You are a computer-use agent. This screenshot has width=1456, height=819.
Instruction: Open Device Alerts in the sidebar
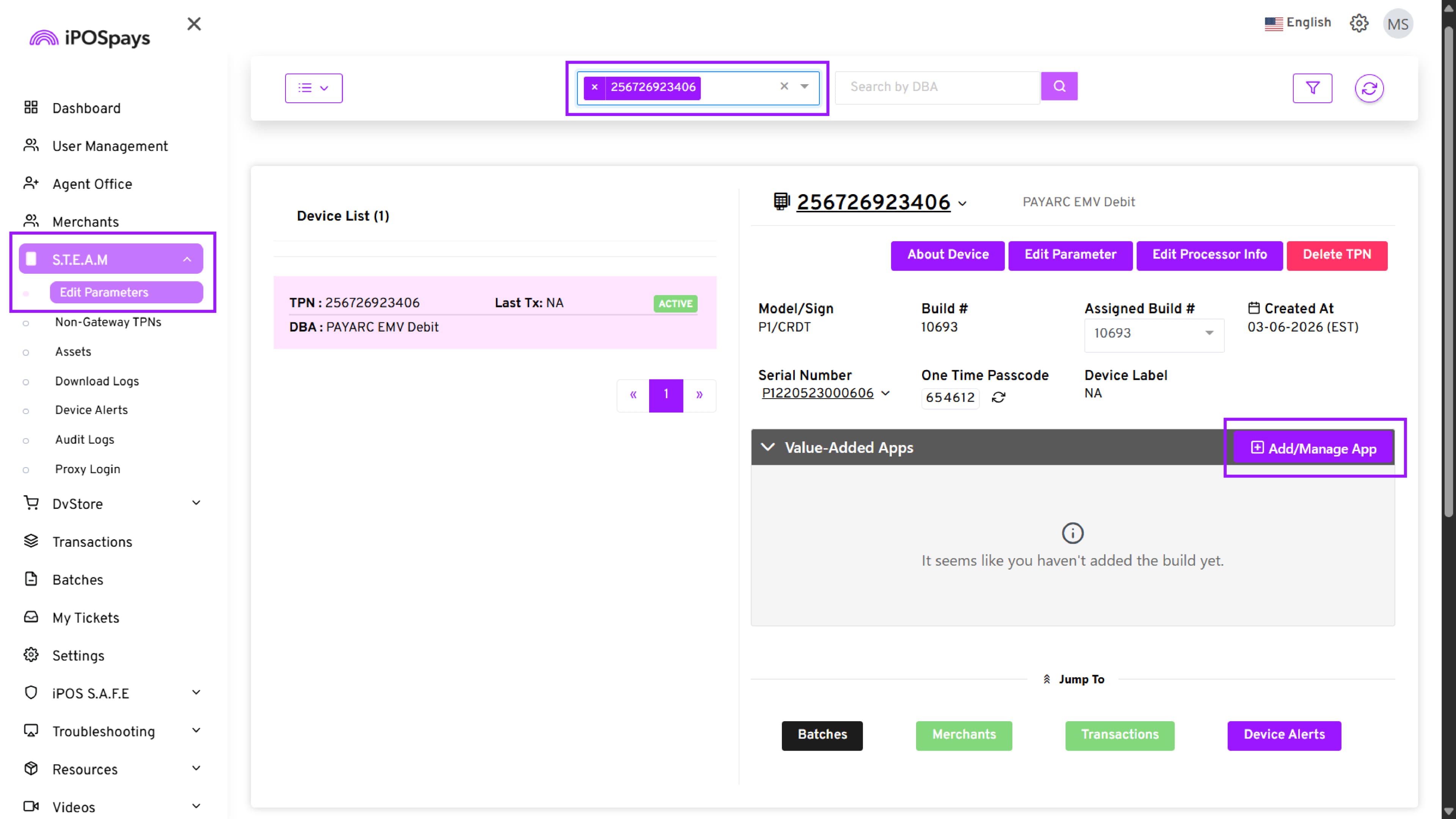[x=91, y=410]
